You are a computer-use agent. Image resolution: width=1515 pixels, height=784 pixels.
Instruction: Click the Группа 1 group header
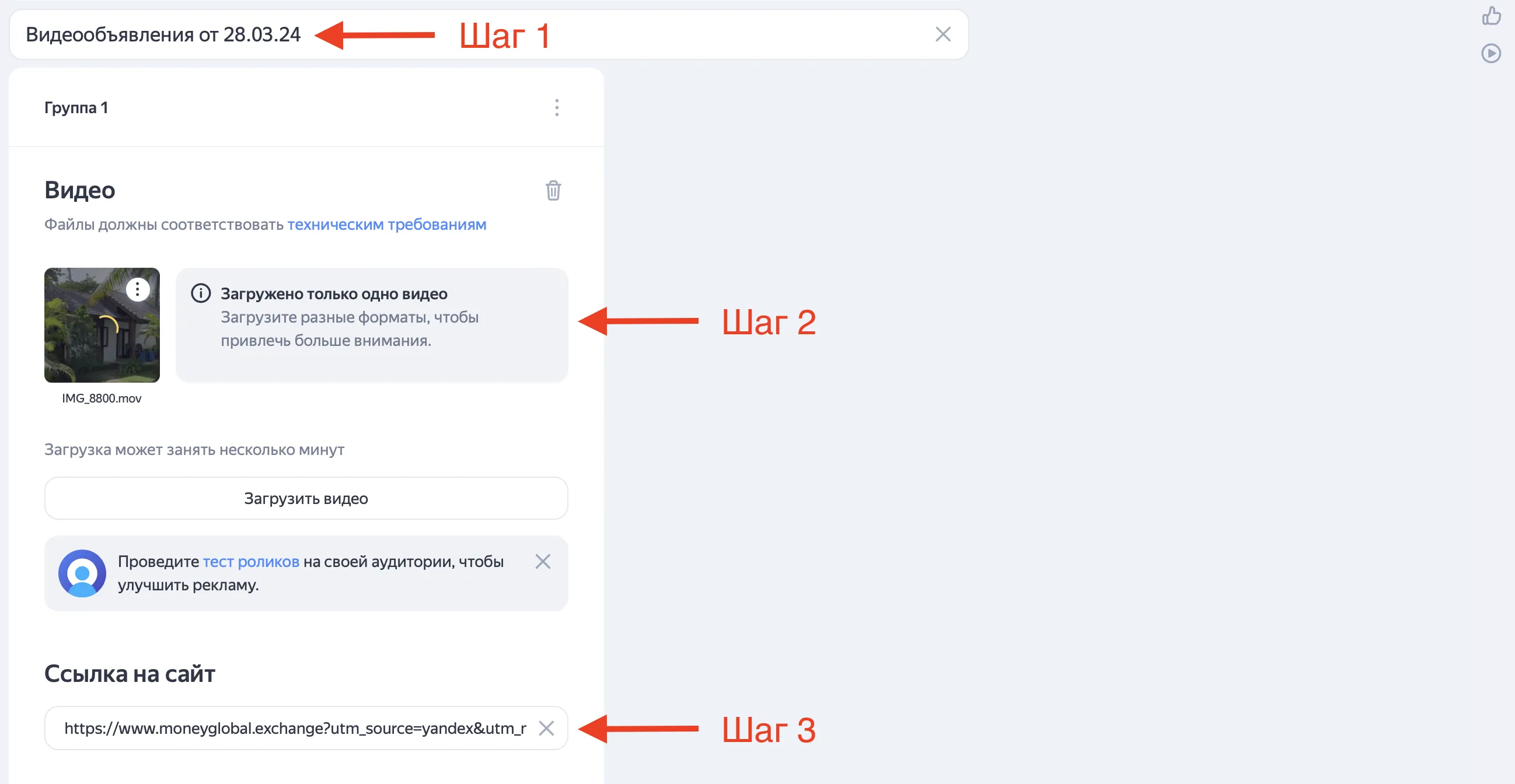pyautogui.click(x=306, y=107)
